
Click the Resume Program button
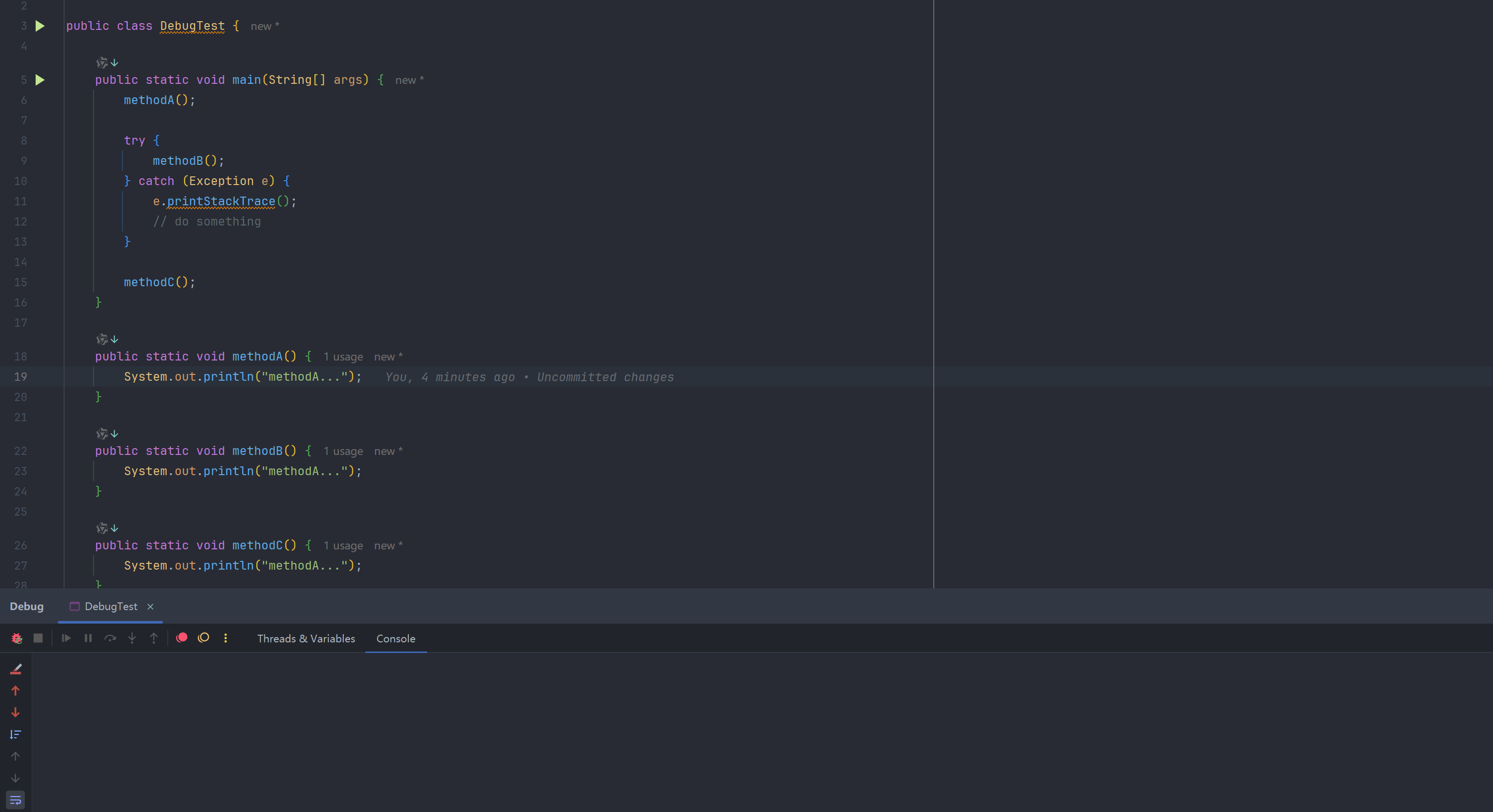(x=66, y=638)
